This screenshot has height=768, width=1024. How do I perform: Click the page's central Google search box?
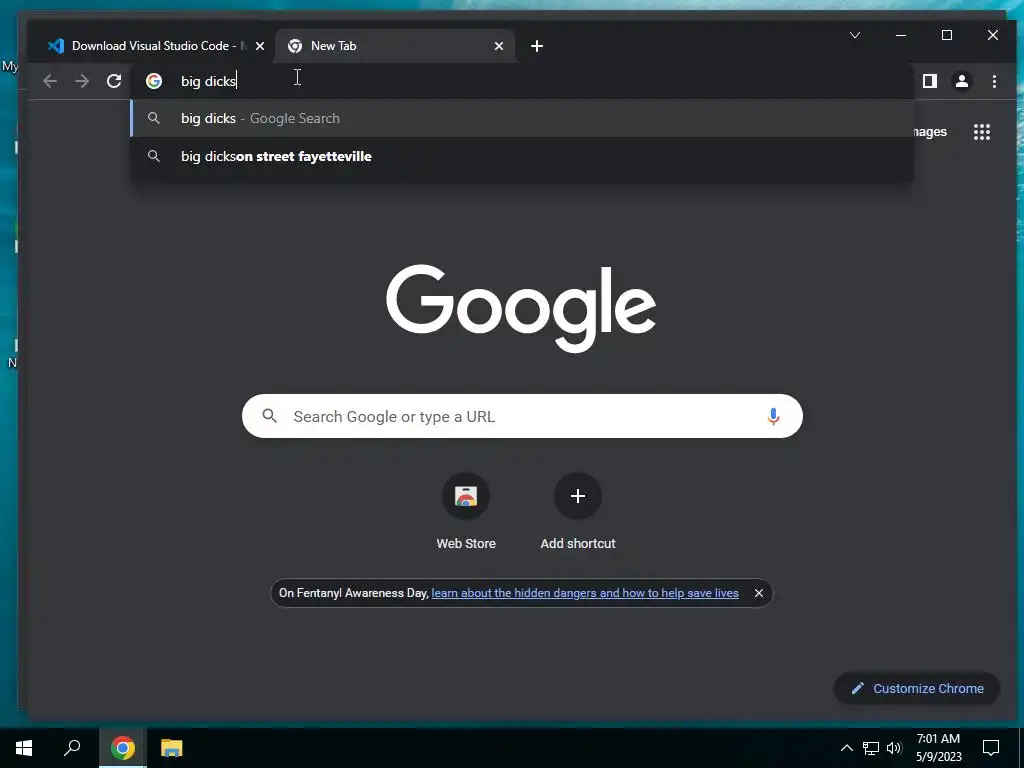coord(522,416)
